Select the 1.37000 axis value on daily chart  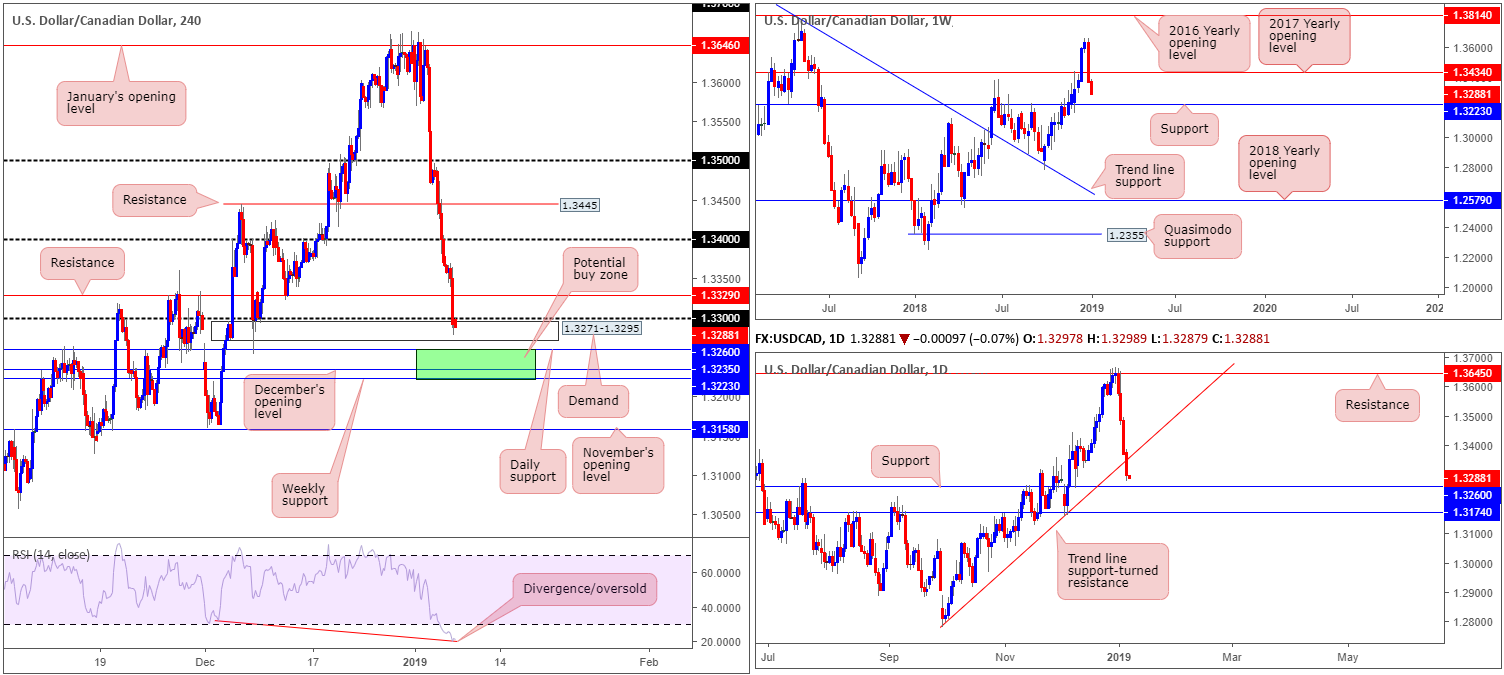tap(1474, 357)
